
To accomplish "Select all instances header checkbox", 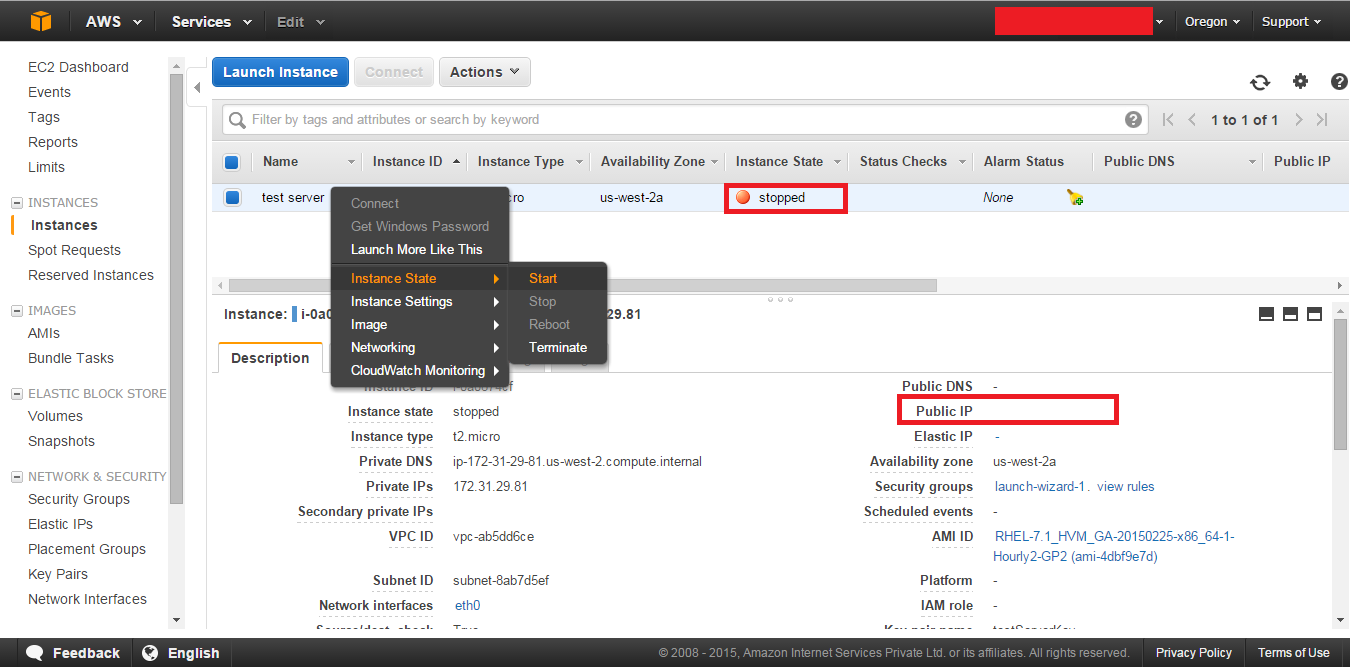I will point(232,162).
